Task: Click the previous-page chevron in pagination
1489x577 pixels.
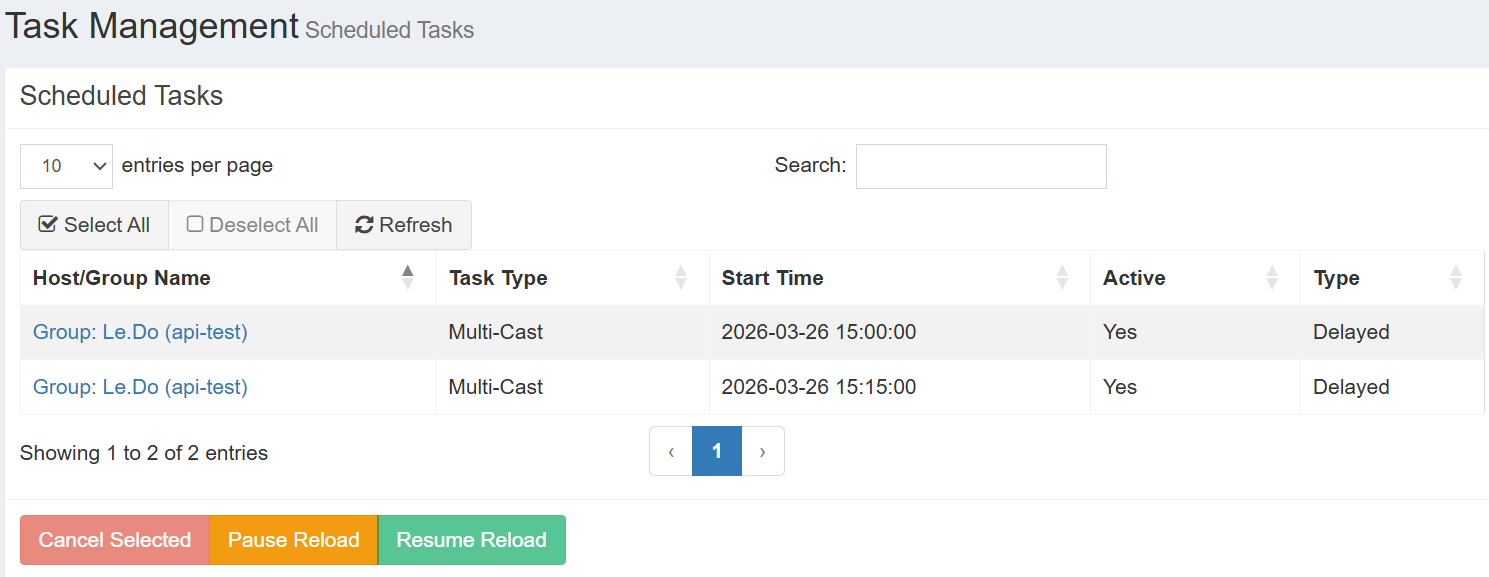Action: (670, 451)
